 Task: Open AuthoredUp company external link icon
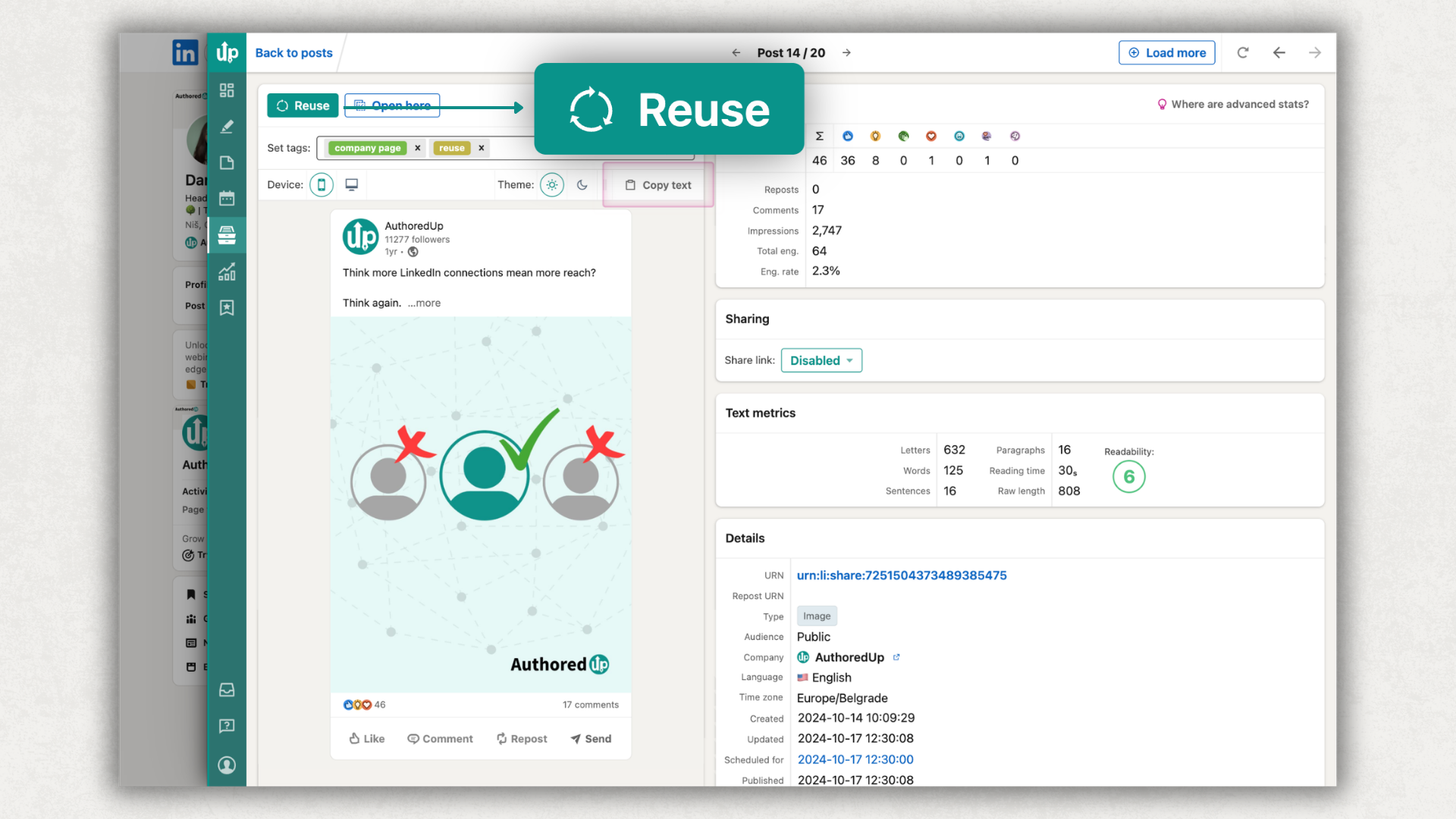point(896,657)
